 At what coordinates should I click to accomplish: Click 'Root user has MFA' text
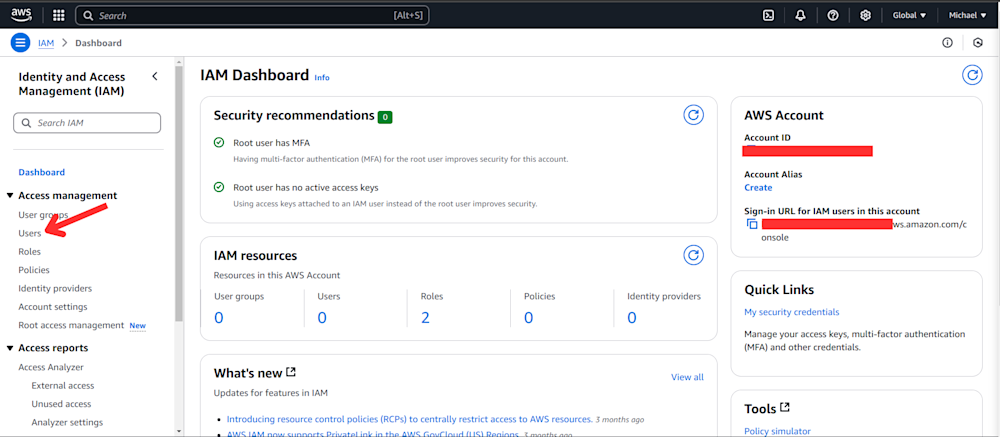click(272, 142)
